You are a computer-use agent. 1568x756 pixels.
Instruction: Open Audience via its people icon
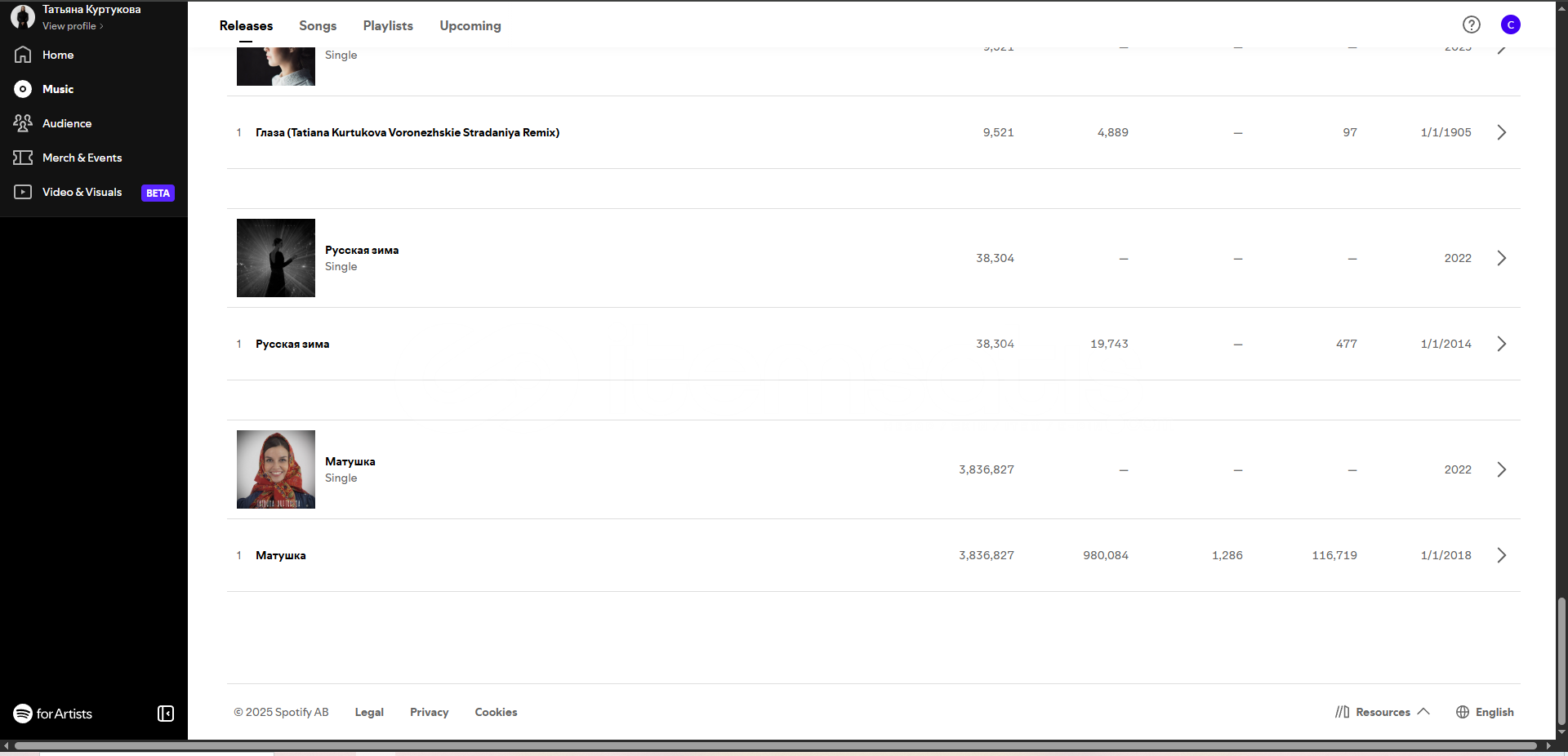coord(23,123)
